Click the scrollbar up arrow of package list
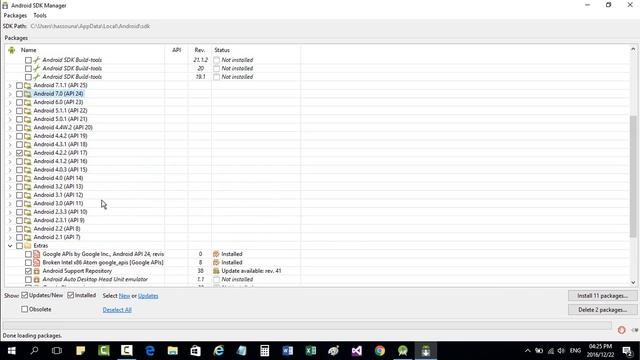The width and height of the screenshot is (640, 360). coord(633,49)
